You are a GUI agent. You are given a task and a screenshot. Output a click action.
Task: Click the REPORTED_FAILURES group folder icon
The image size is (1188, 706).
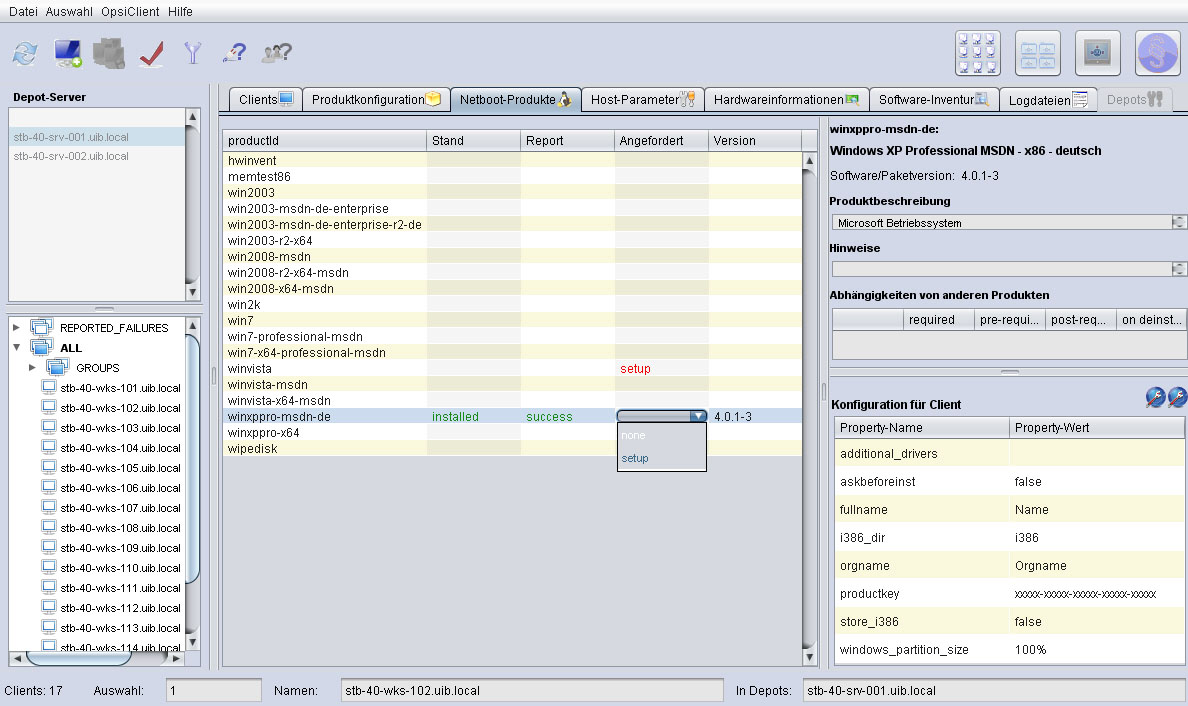click(41, 327)
